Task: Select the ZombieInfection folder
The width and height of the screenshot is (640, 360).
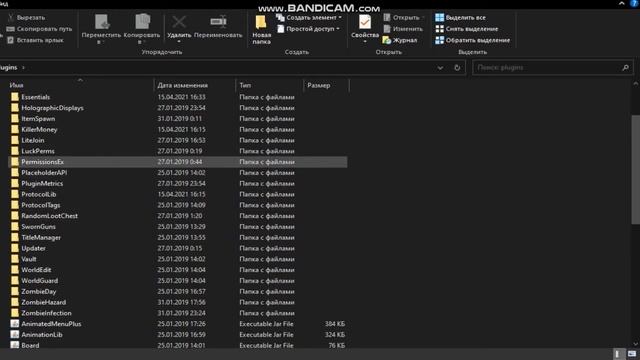Action: pos(178,313)
